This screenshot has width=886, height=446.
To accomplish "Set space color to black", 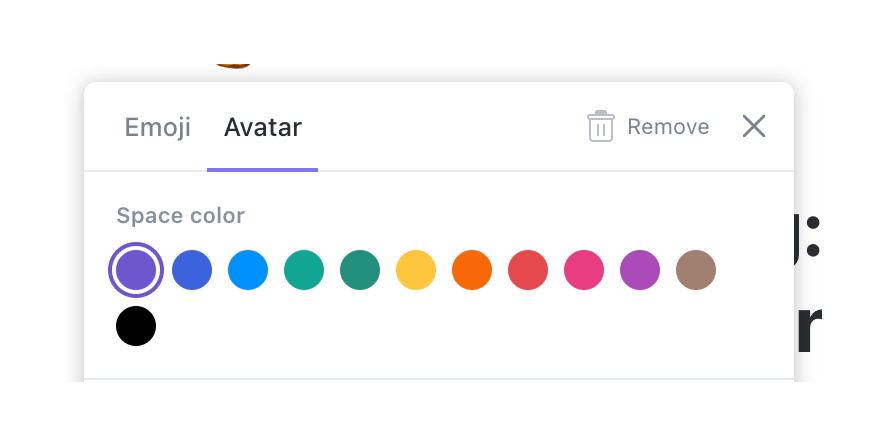I will coord(136,326).
